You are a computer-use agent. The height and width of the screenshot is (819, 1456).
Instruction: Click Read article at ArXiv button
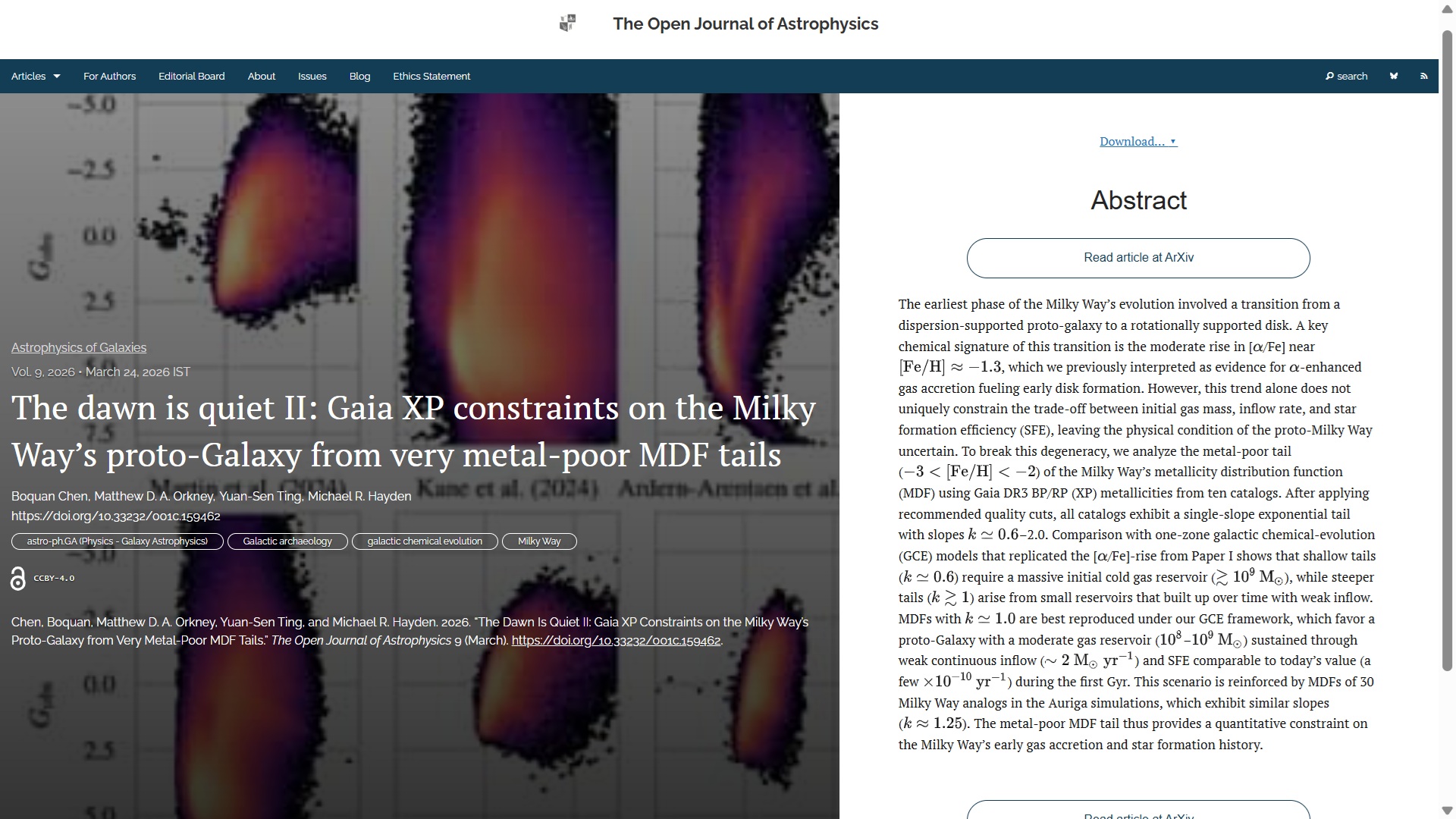1137,258
